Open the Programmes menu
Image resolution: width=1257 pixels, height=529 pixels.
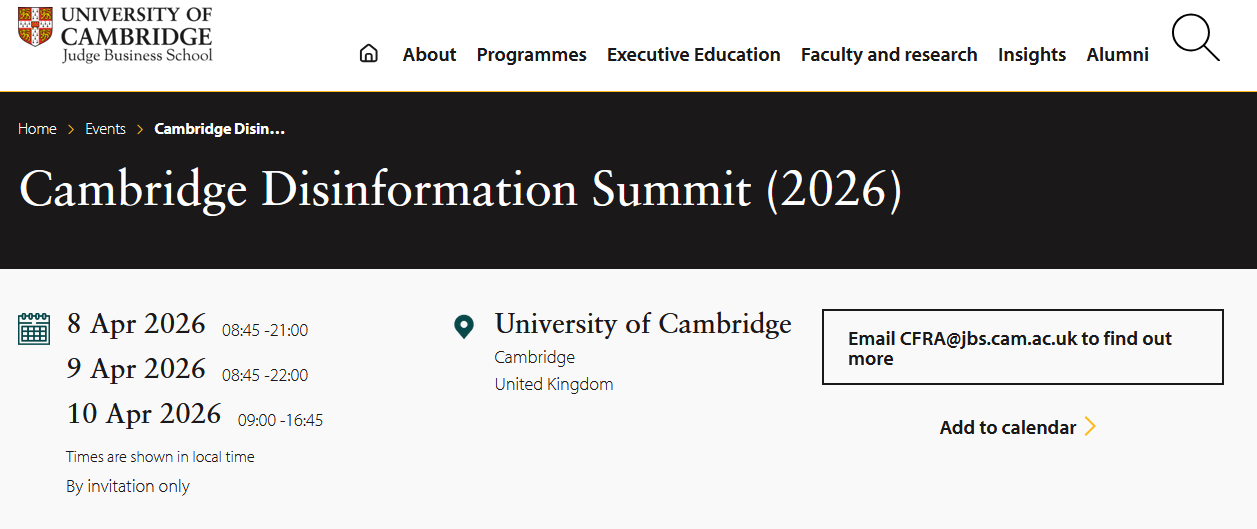coord(531,55)
